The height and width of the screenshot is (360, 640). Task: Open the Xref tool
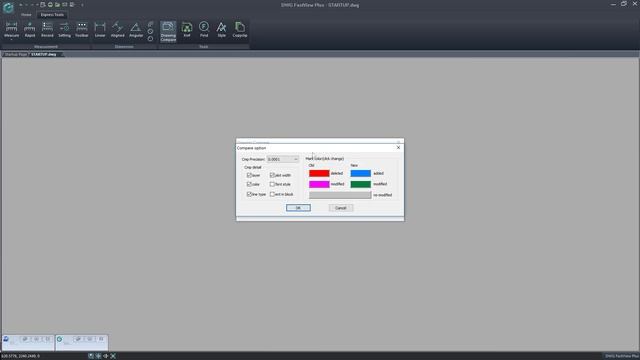(187, 29)
